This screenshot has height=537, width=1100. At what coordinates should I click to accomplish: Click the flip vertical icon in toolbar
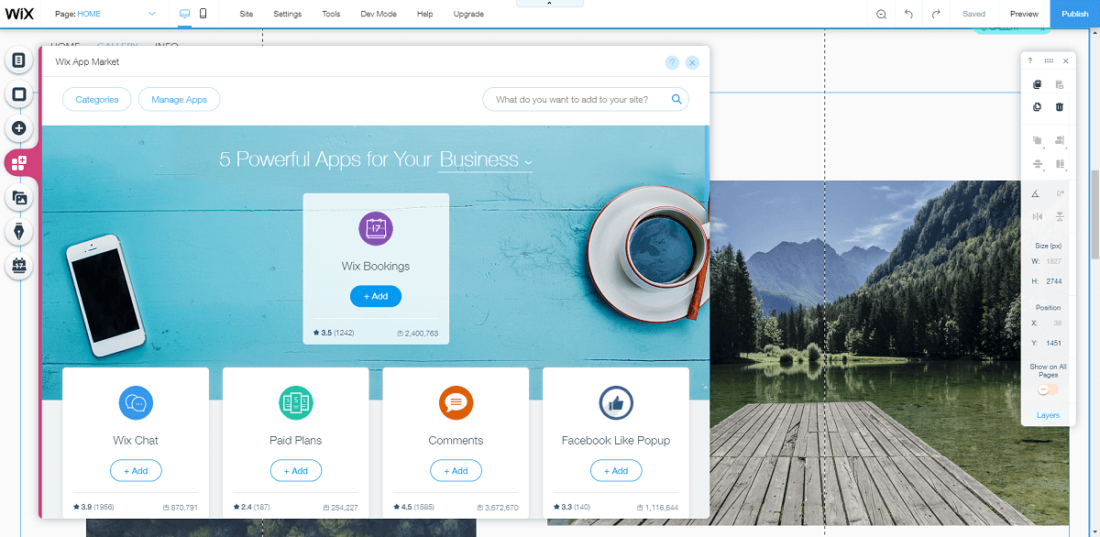point(1059,216)
